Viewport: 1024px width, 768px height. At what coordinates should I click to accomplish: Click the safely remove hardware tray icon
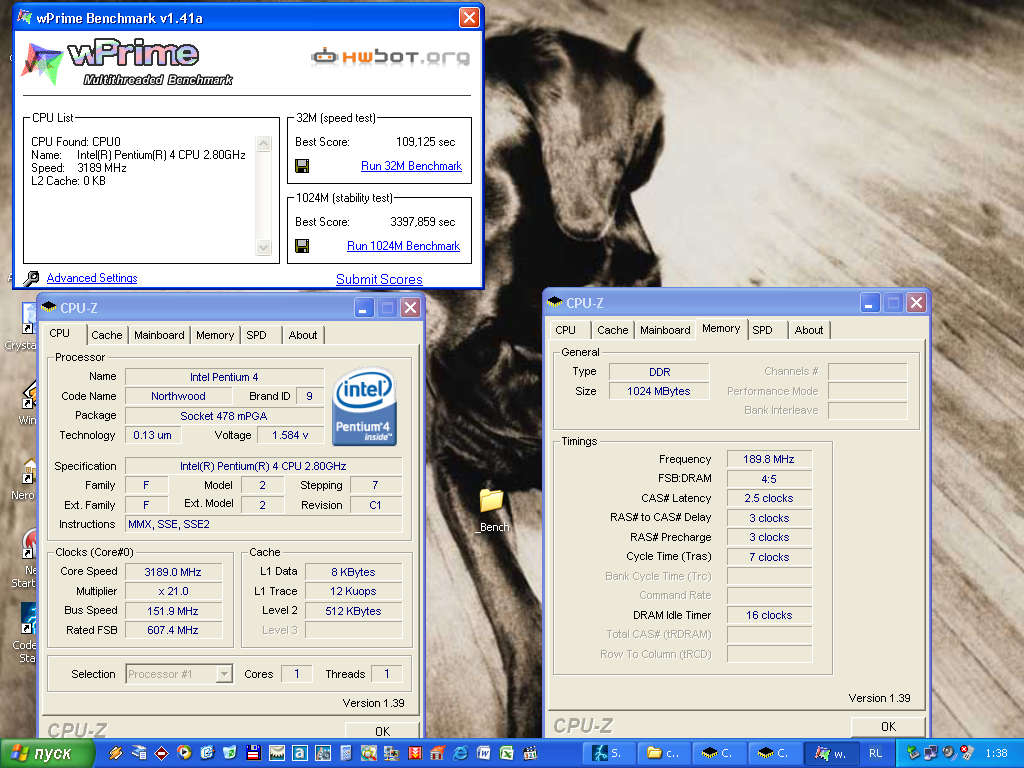(912, 752)
